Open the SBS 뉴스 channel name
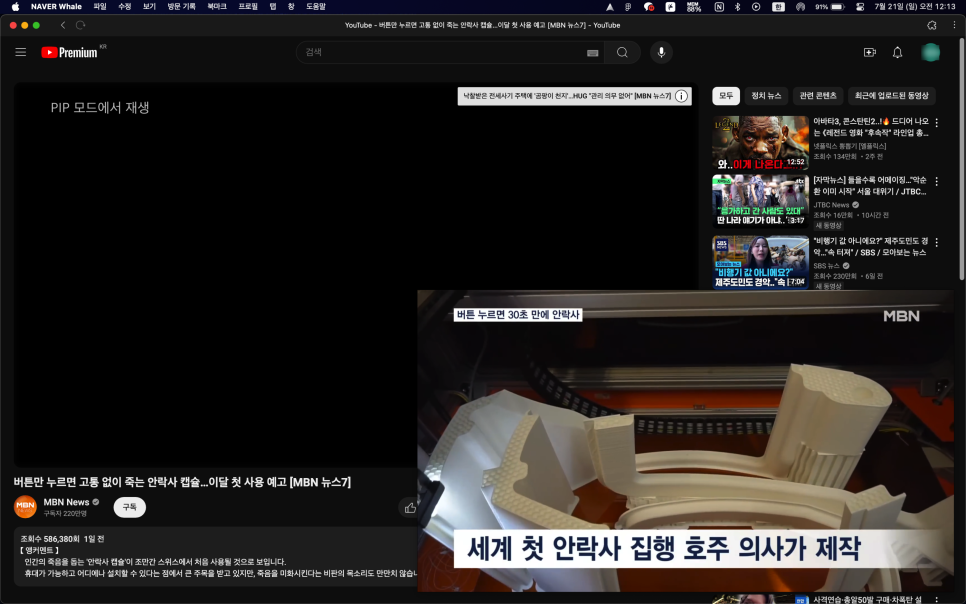This screenshot has height=604, width=966. [827, 266]
